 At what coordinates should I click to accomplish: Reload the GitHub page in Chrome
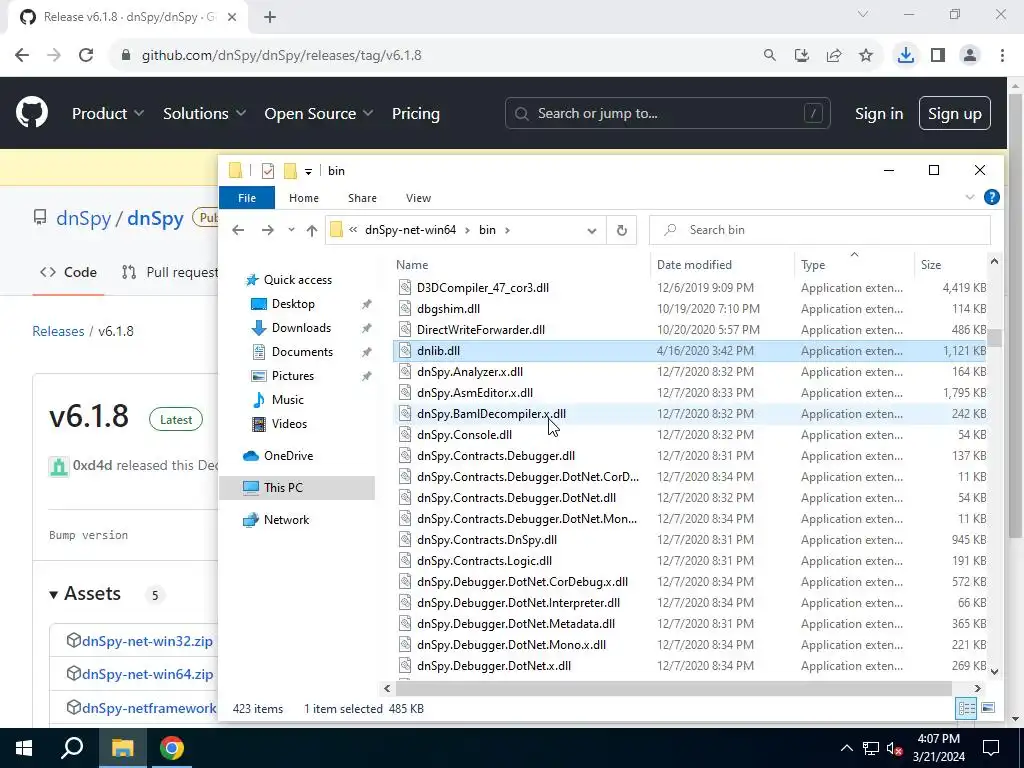[x=86, y=56]
